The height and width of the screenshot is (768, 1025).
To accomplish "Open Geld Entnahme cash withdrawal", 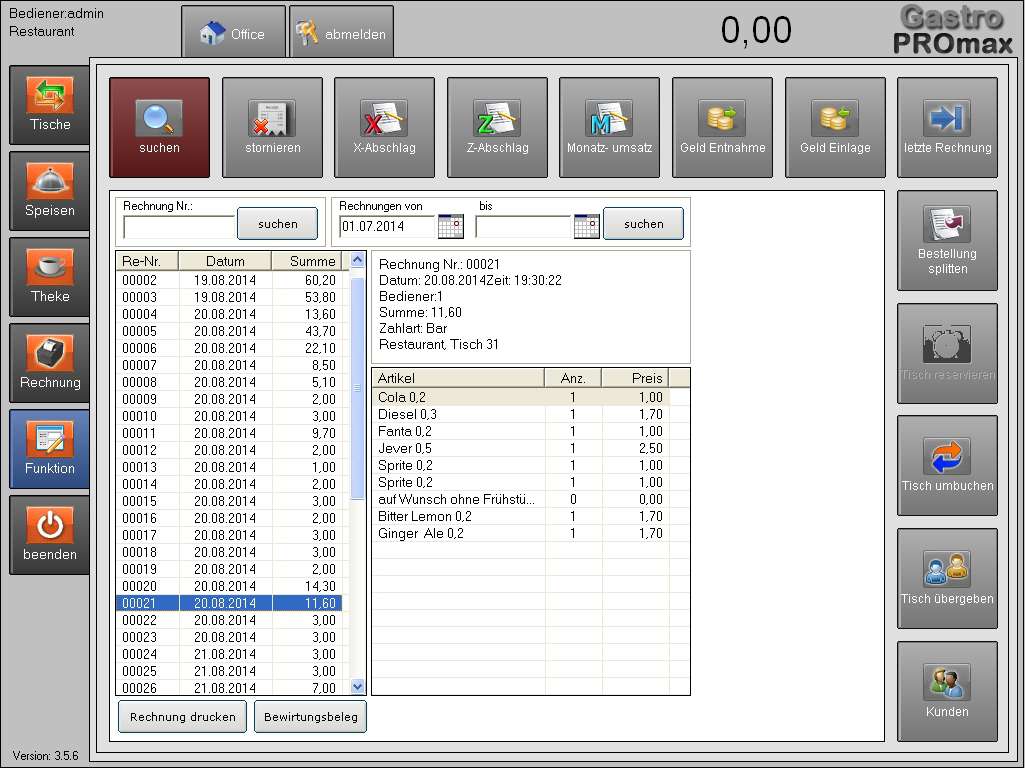I will (722, 127).
